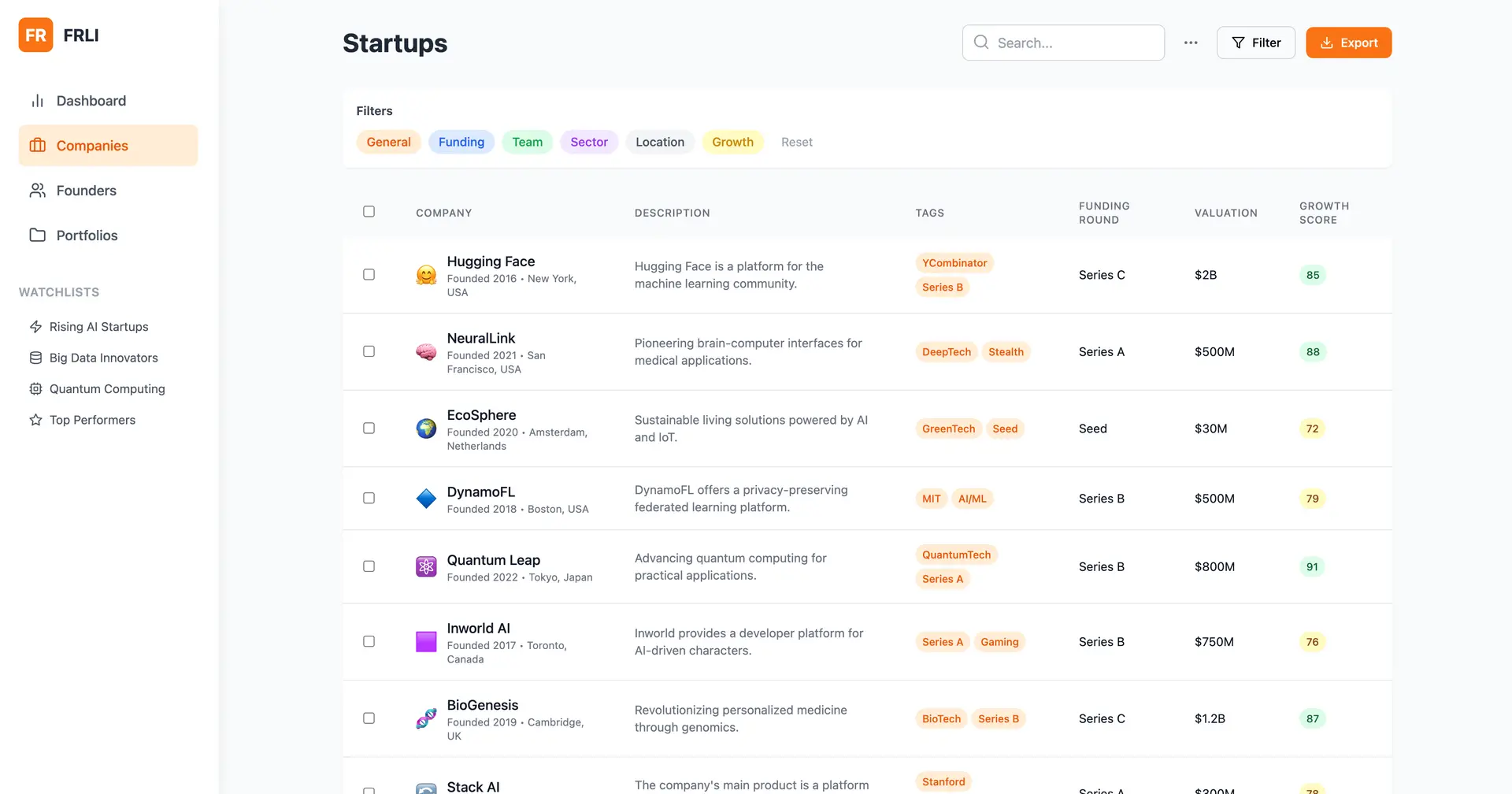Viewport: 1512px width, 794px height.
Task: Select the General filter tab
Action: coord(388,142)
